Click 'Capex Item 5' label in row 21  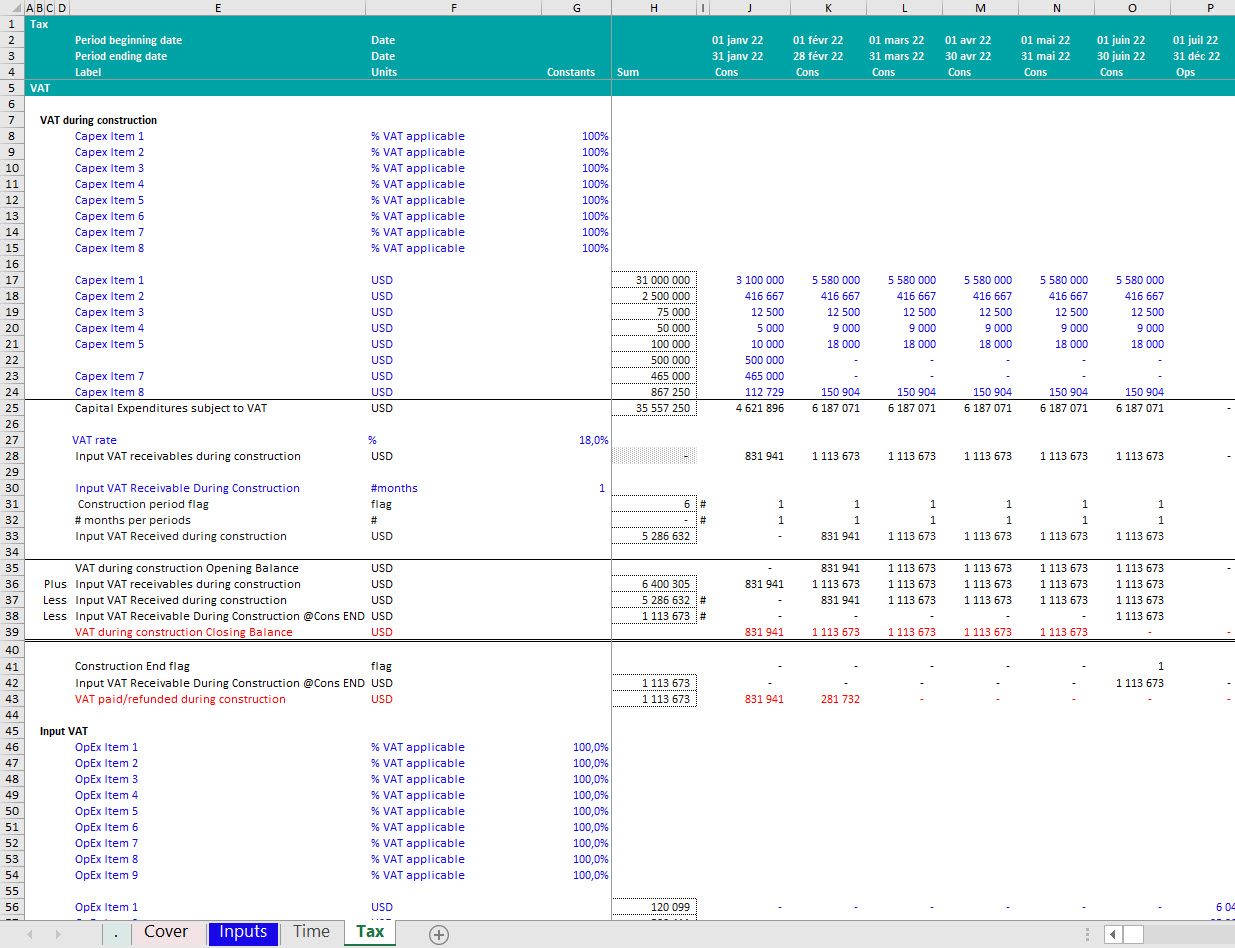(109, 344)
